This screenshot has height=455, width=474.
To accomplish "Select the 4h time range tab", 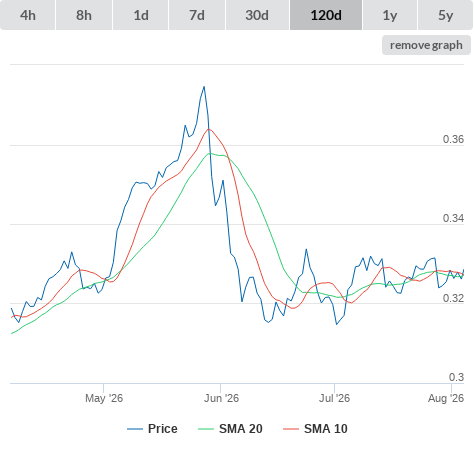I will (x=28, y=15).
